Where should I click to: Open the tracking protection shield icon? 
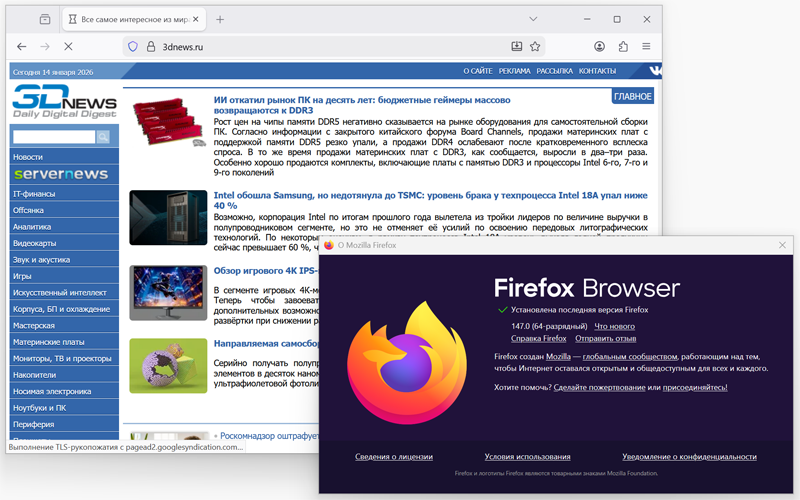click(132, 46)
